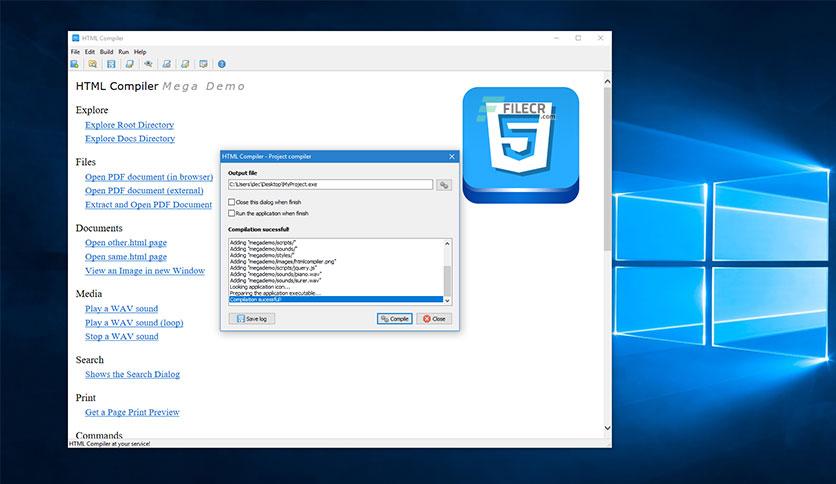Screen dimensions: 836x484
Task: Click the main page scrollbar up arrow
Action: click(607, 82)
